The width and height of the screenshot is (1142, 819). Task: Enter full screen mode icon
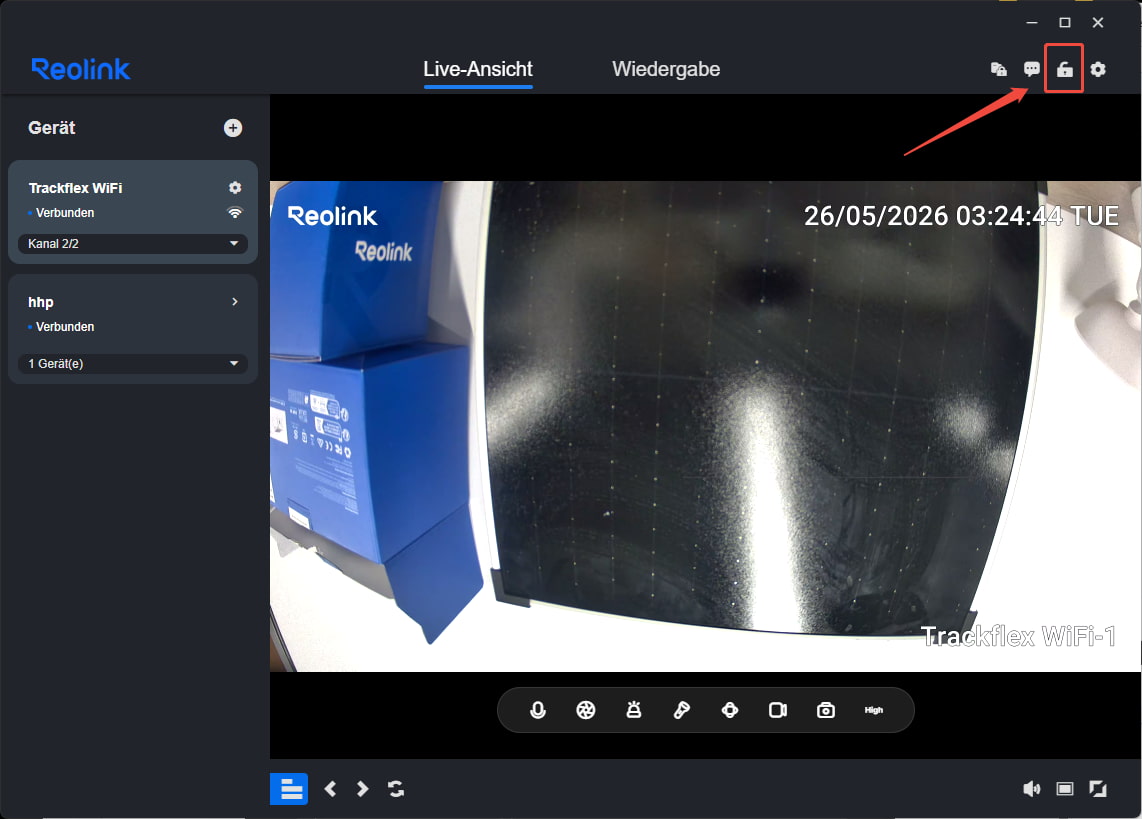coord(1098,789)
